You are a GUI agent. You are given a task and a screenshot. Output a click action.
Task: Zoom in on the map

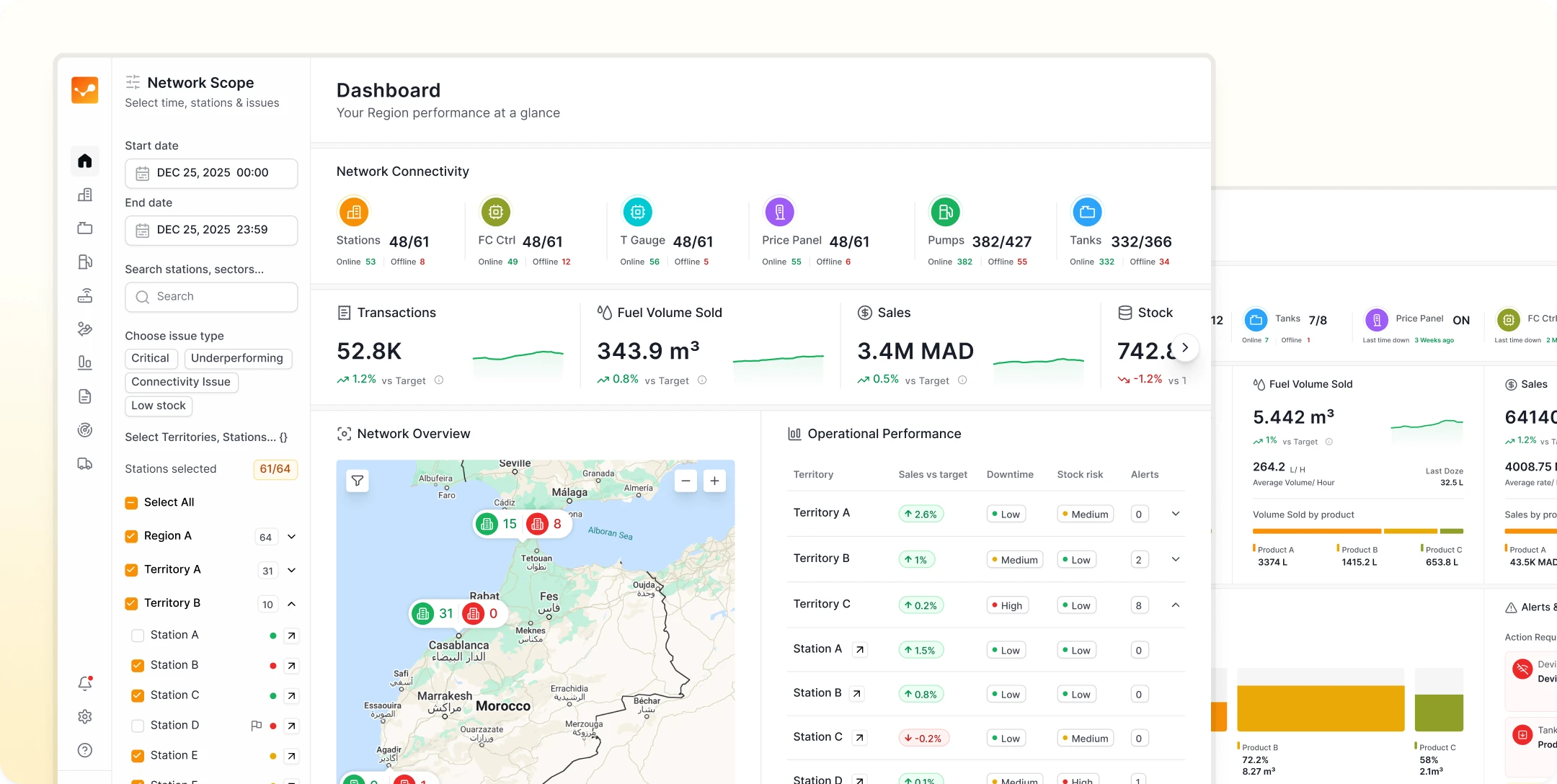pos(714,481)
